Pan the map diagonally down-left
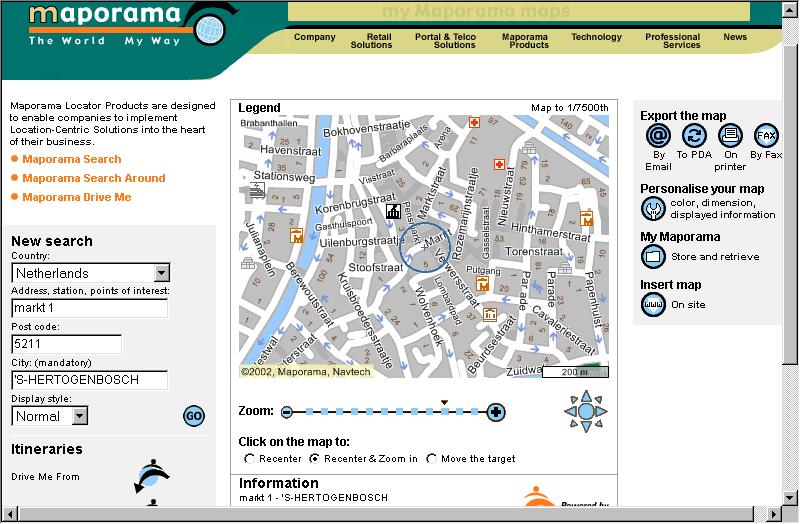 [x=574, y=423]
